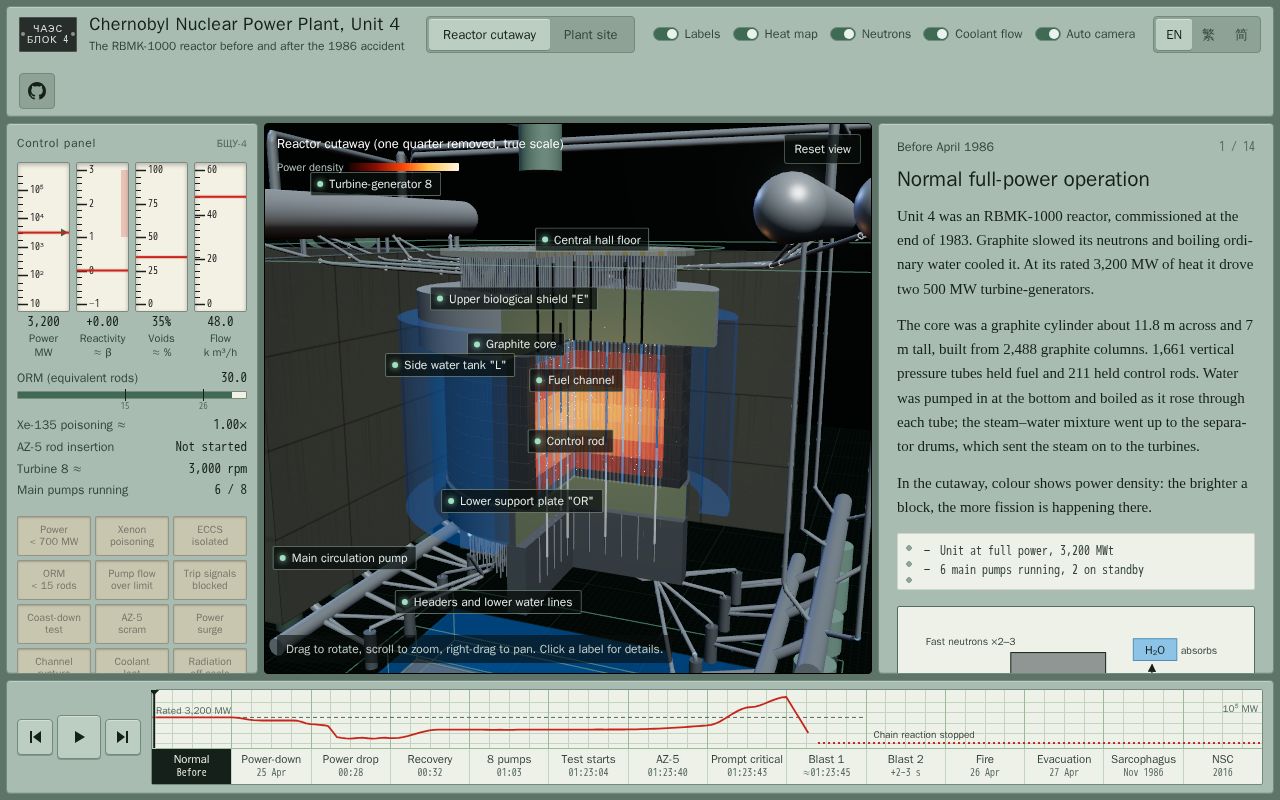The width and height of the screenshot is (1280, 800).
Task: Jump to the Blast 1 step
Action: (826, 766)
